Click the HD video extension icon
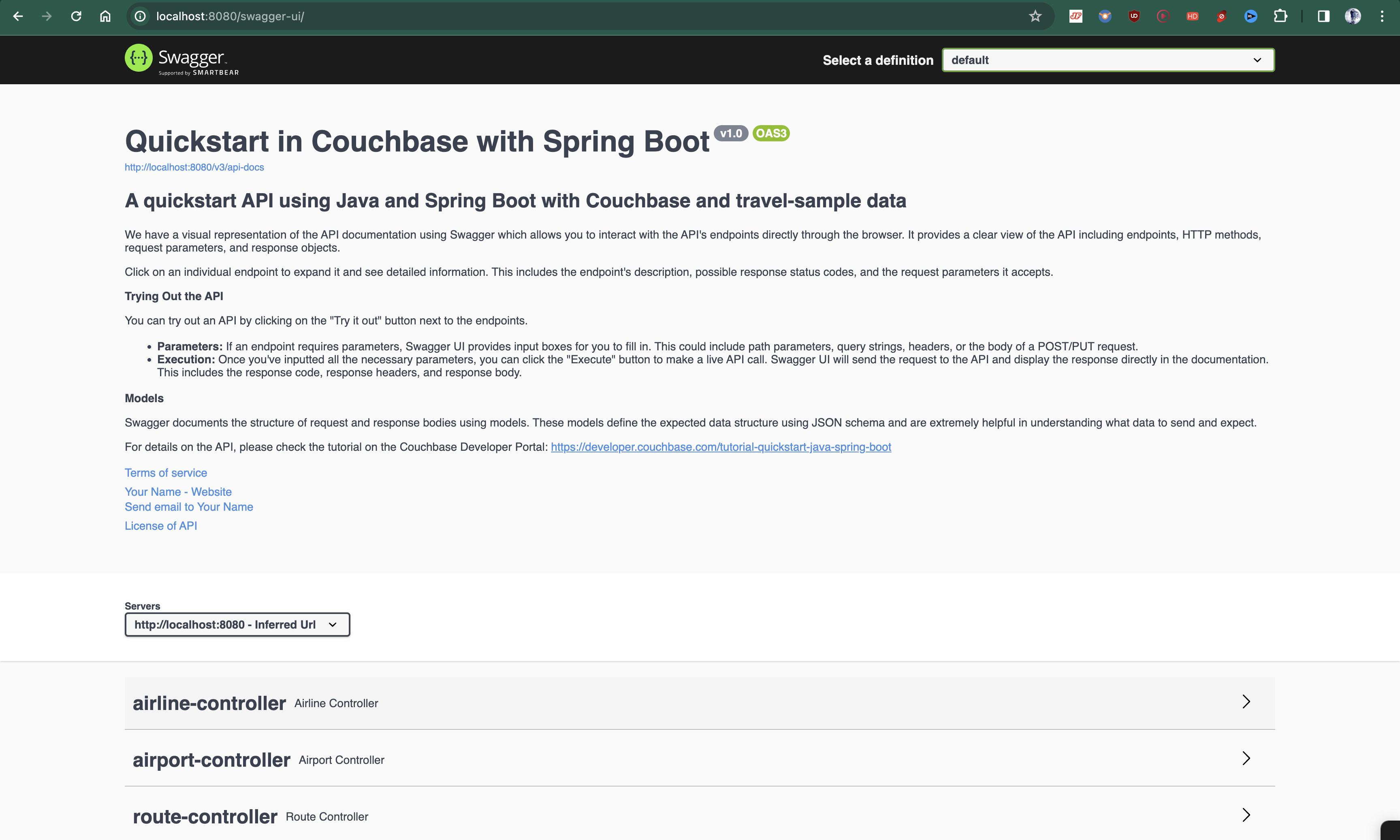This screenshot has width=1400, height=840. (x=1192, y=17)
